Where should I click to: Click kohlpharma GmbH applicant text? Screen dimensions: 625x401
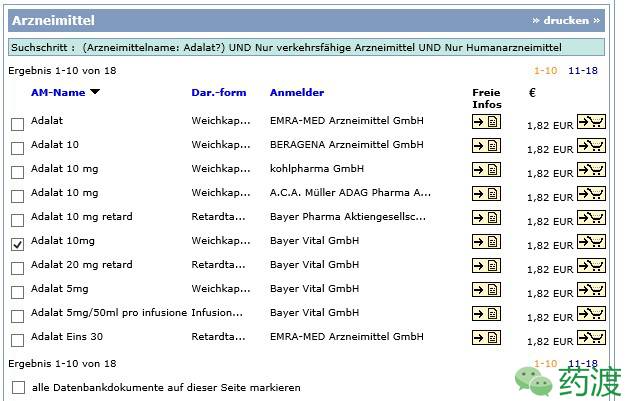tap(317, 169)
